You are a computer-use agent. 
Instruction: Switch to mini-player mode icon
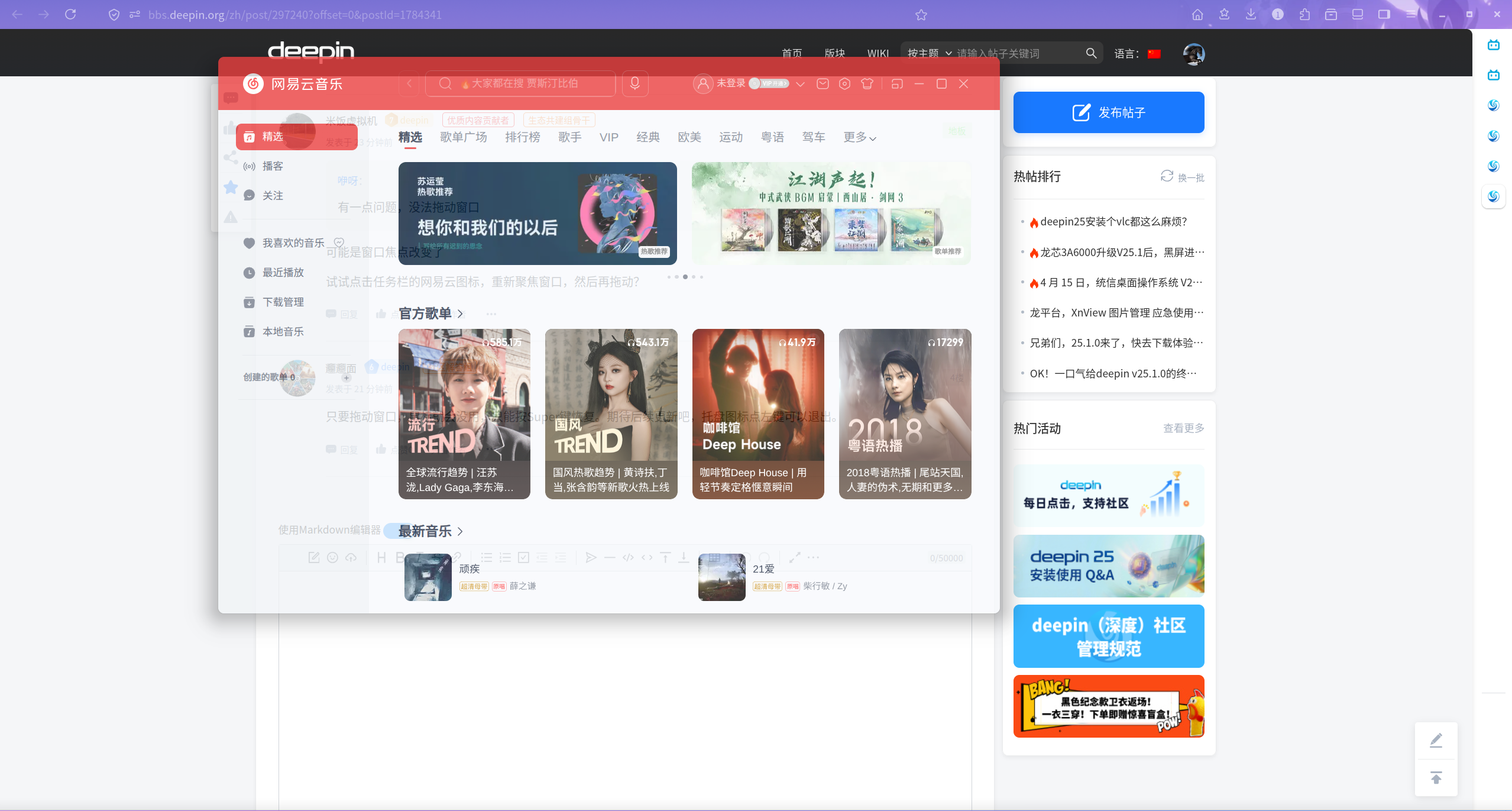[896, 84]
